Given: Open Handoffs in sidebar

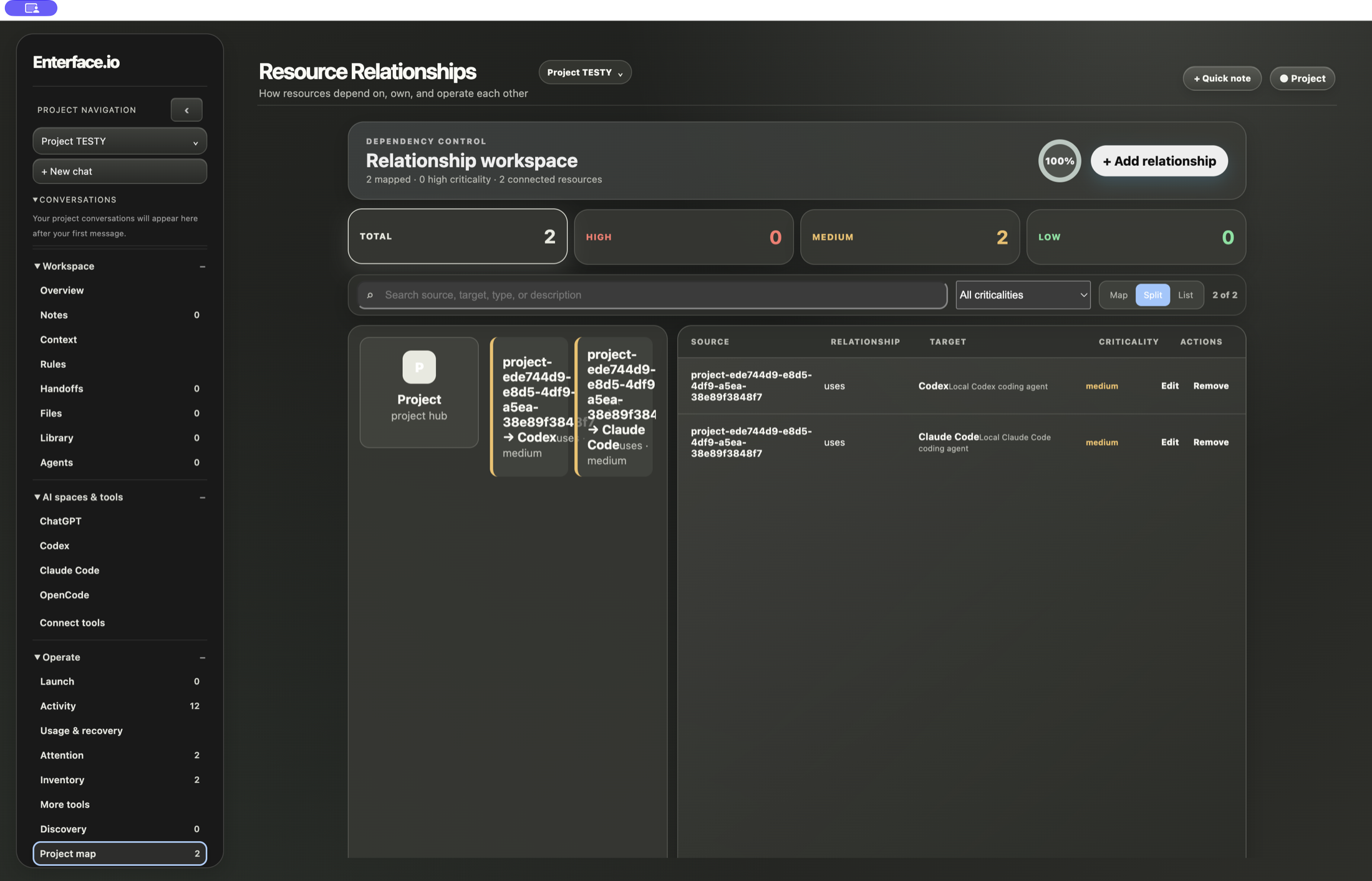Looking at the screenshot, I should pyautogui.click(x=120, y=388).
